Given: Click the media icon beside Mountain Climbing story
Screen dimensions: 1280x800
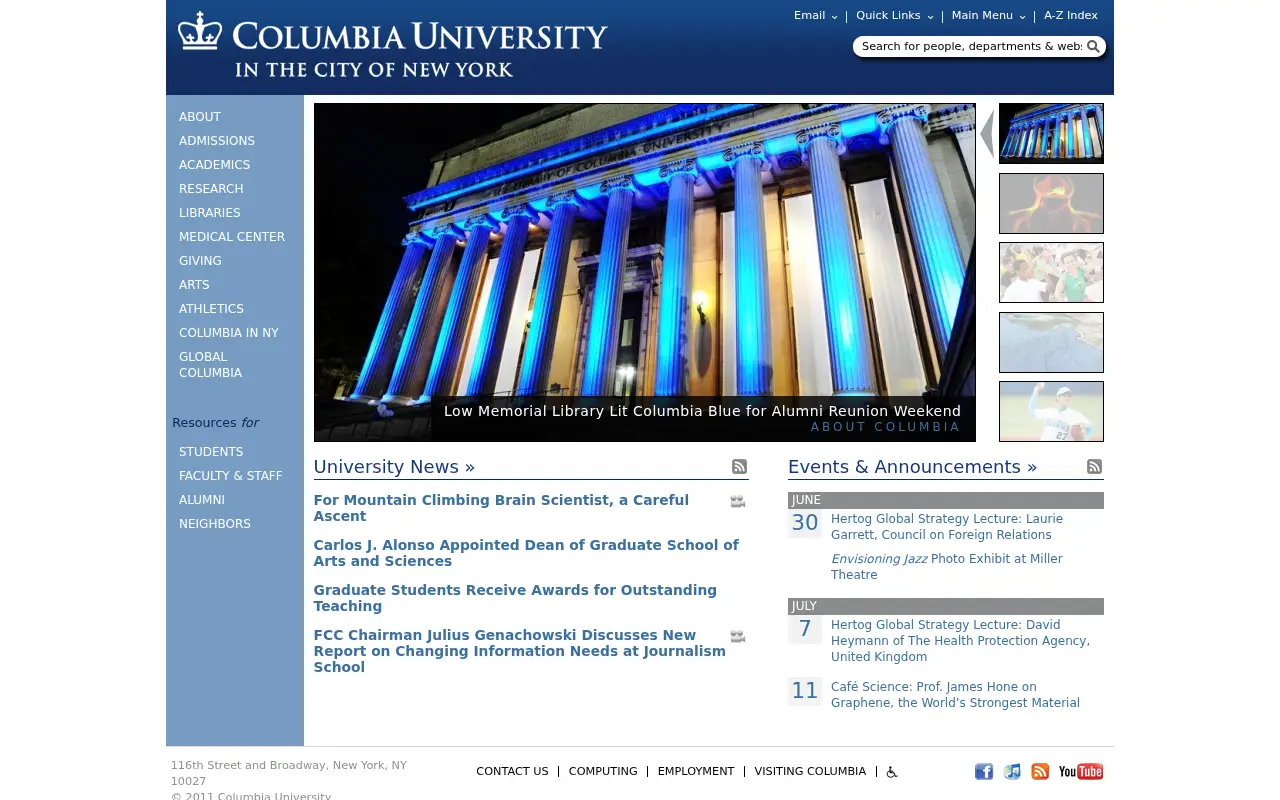Looking at the screenshot, I should click(x=737, y=502).
